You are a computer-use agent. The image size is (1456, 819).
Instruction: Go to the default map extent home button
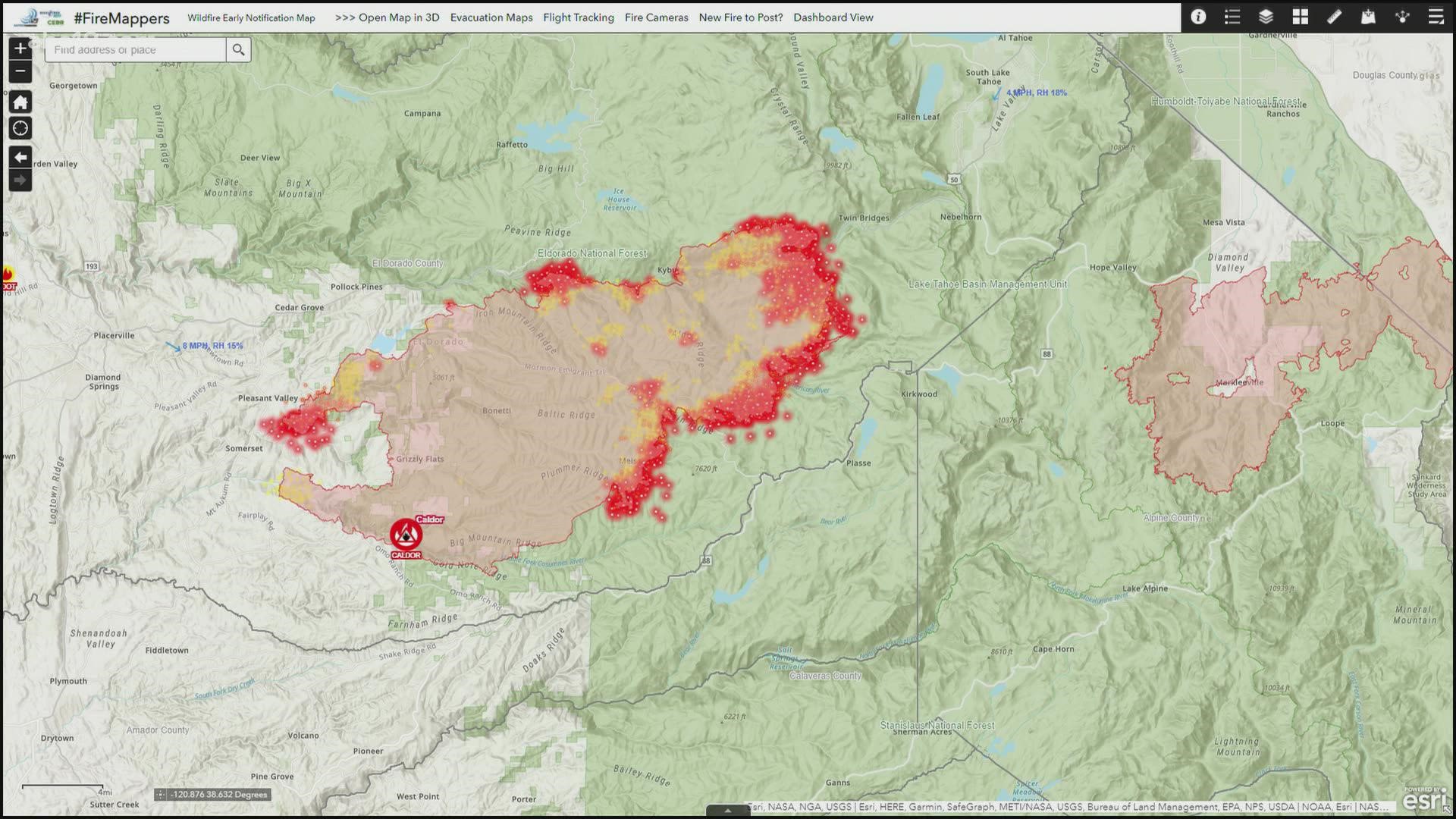20,102
